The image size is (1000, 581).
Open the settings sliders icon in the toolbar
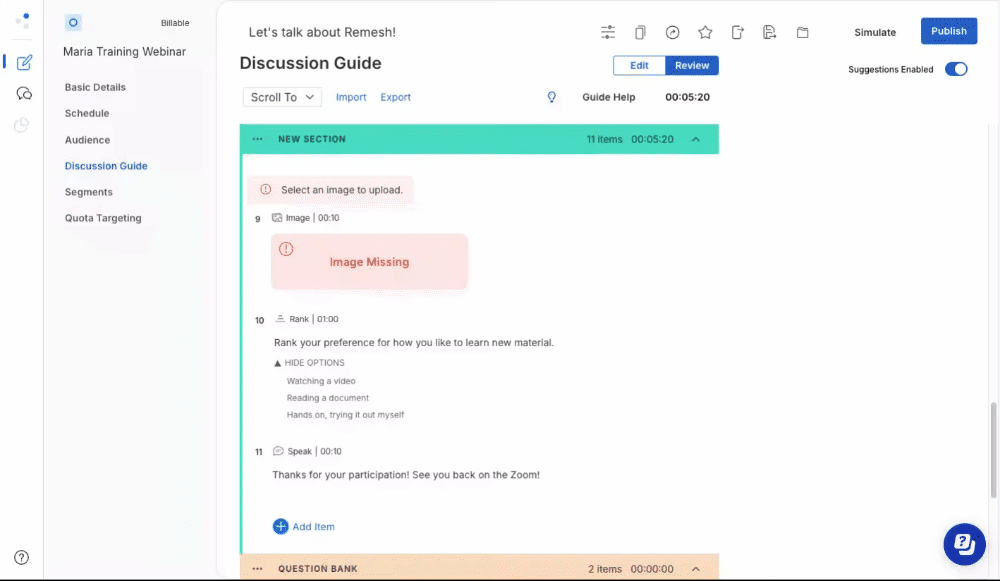point(608,32)
